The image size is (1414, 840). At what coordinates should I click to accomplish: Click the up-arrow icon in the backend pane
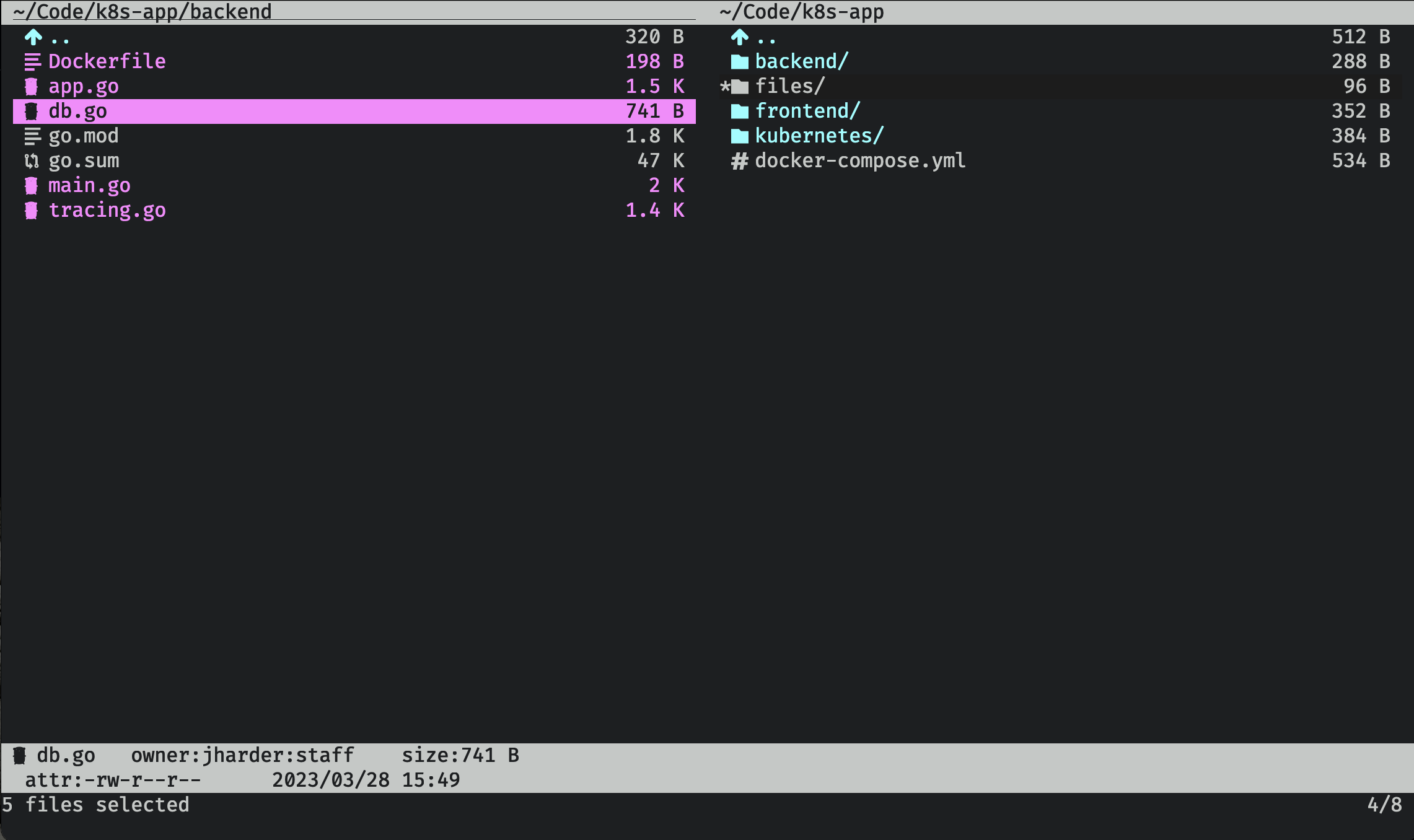(33, 37)
